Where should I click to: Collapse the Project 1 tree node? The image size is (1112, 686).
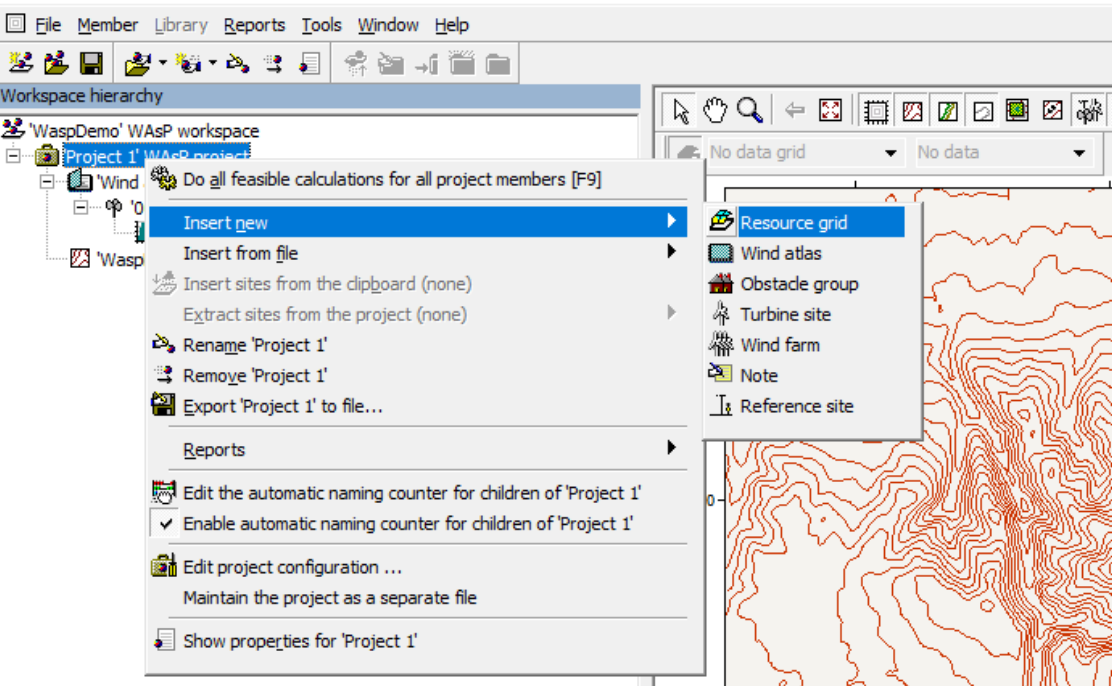[x=13, y=155]
